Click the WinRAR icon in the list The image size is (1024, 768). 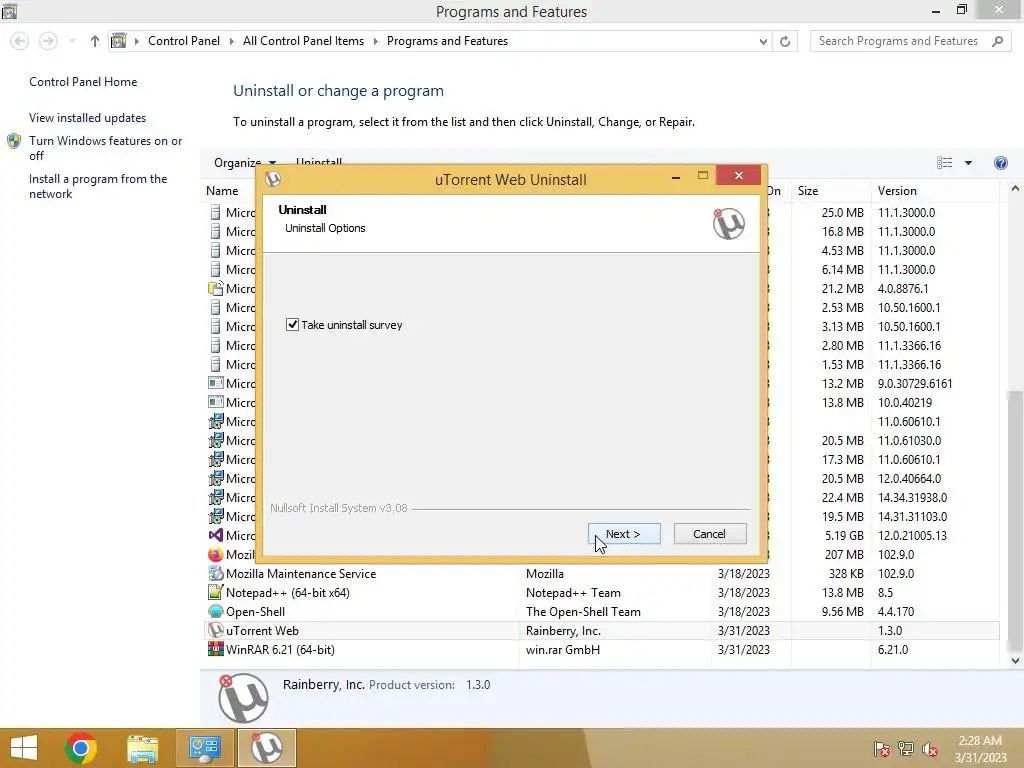pyautogui.click(x=216, y=650)
